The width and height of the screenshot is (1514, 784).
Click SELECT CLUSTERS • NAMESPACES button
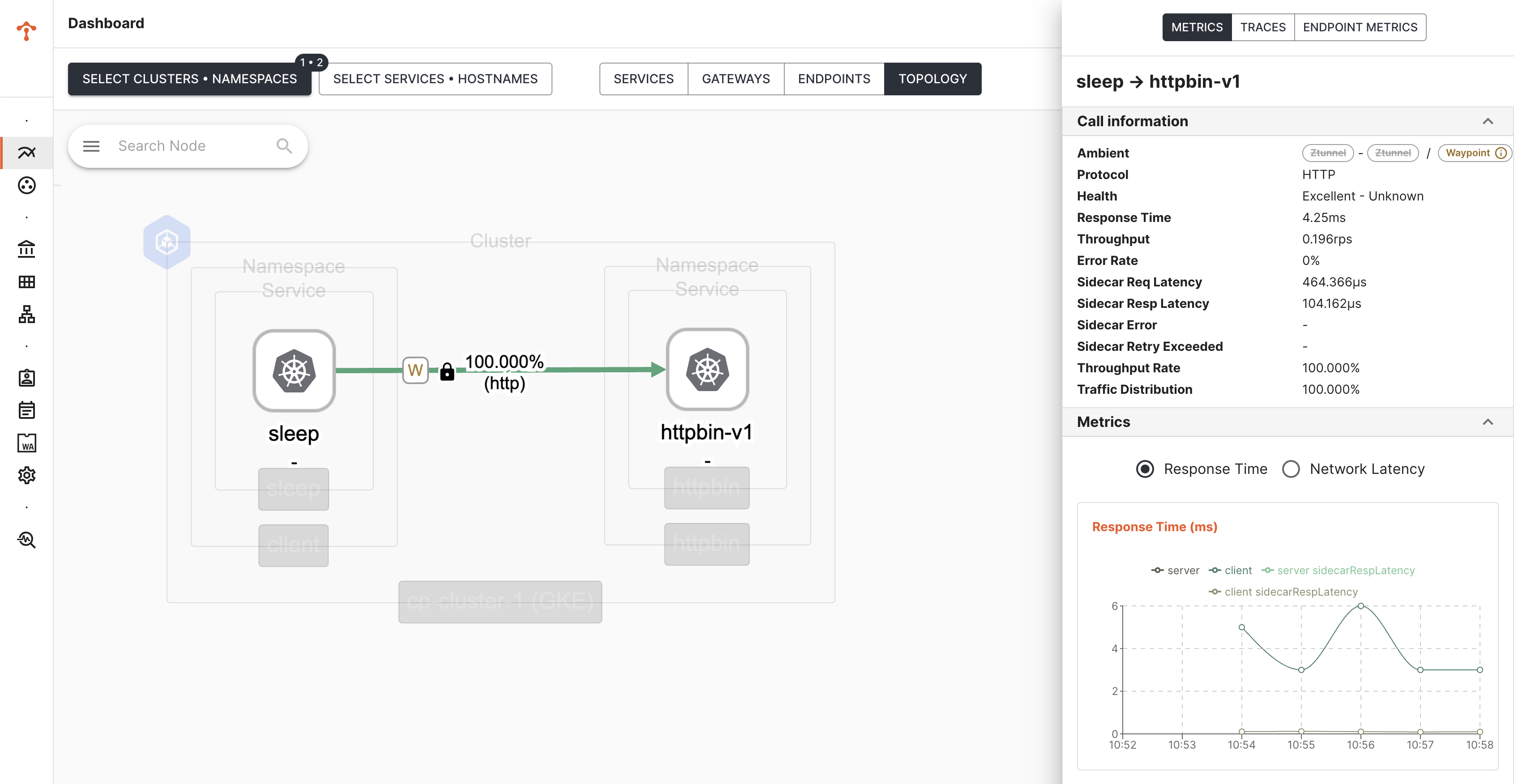coord(189,79)
